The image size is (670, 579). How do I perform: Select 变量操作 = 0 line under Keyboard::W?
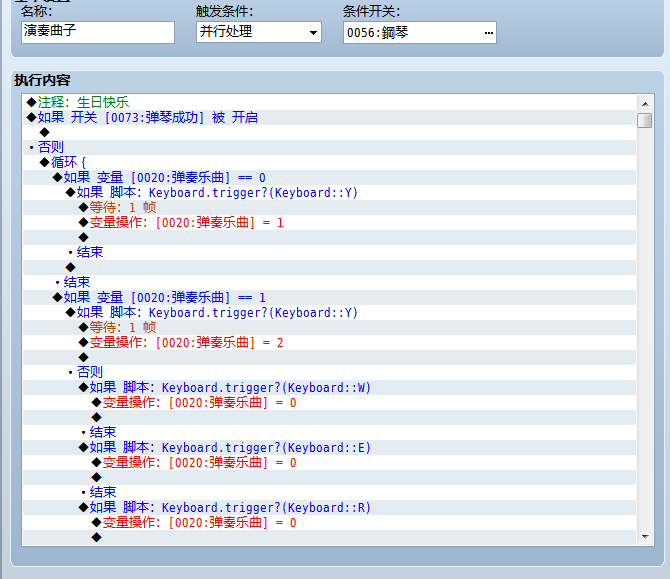tap(329, 403)
